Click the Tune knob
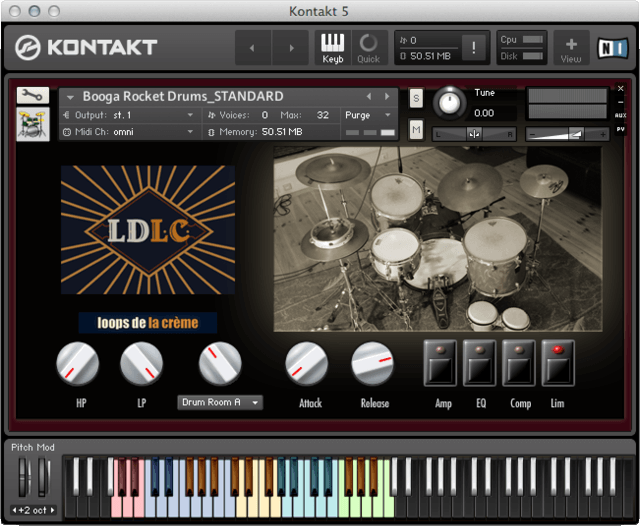This screenshot has width=640, height=526. [449, 102]
